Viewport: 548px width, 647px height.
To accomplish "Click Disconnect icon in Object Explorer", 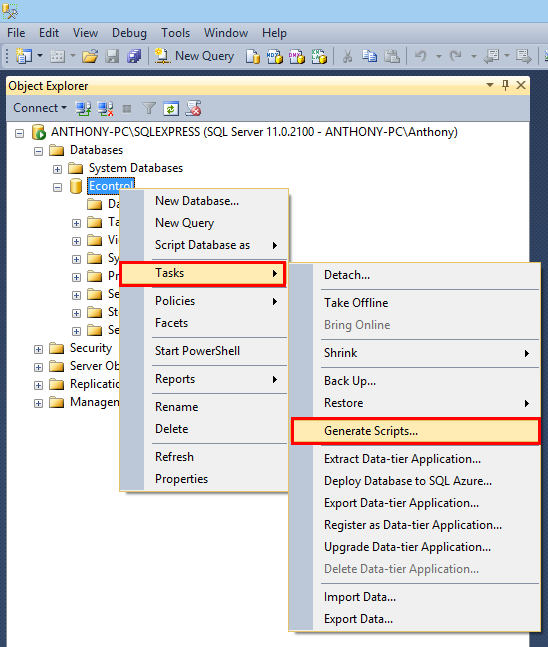I will click(x=105, y=109).
